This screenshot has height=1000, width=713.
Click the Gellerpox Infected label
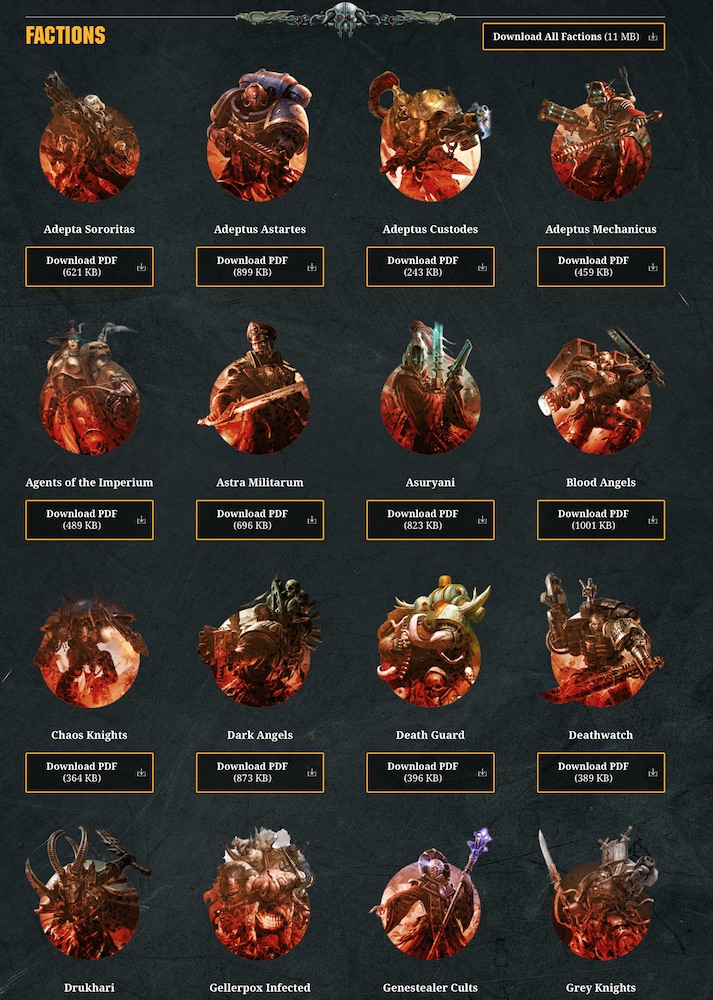[260, 988]
